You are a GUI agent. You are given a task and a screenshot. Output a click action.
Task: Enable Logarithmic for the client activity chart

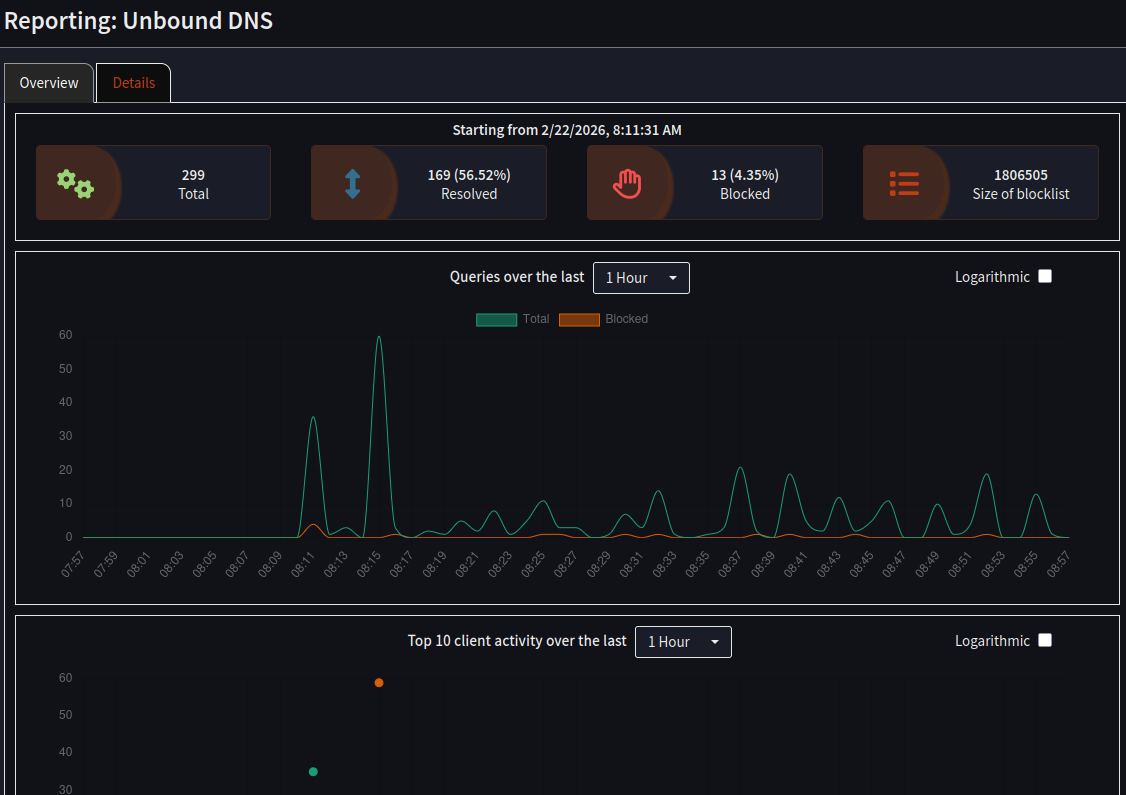pos(1045,641)
